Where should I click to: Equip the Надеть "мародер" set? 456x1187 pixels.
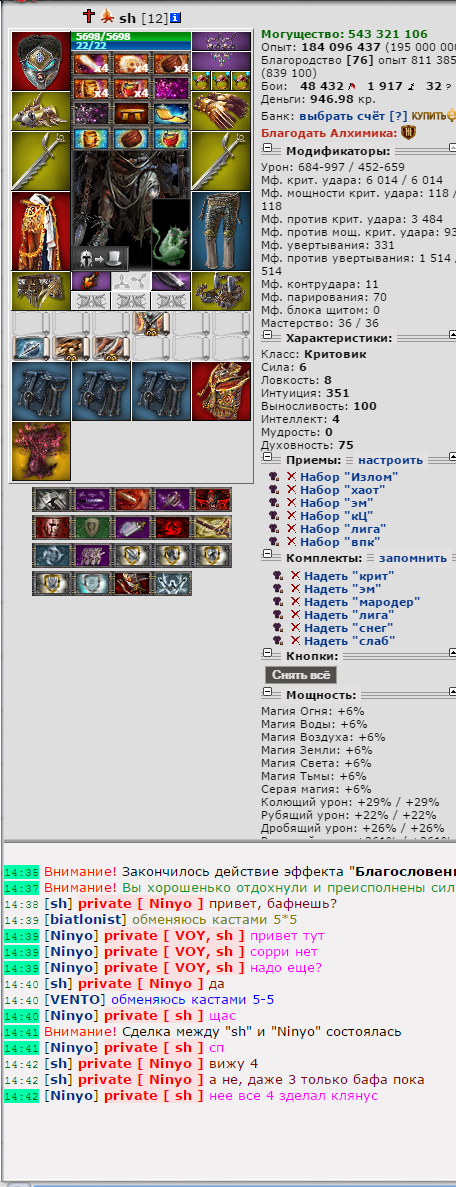[362, 602]
